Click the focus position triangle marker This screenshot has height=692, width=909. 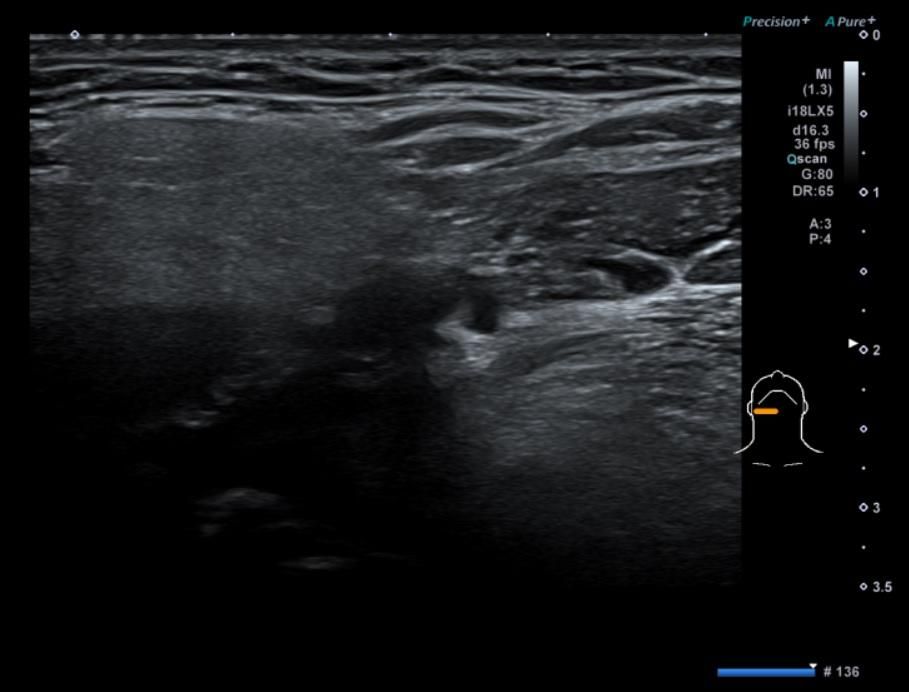click(853, 343)
